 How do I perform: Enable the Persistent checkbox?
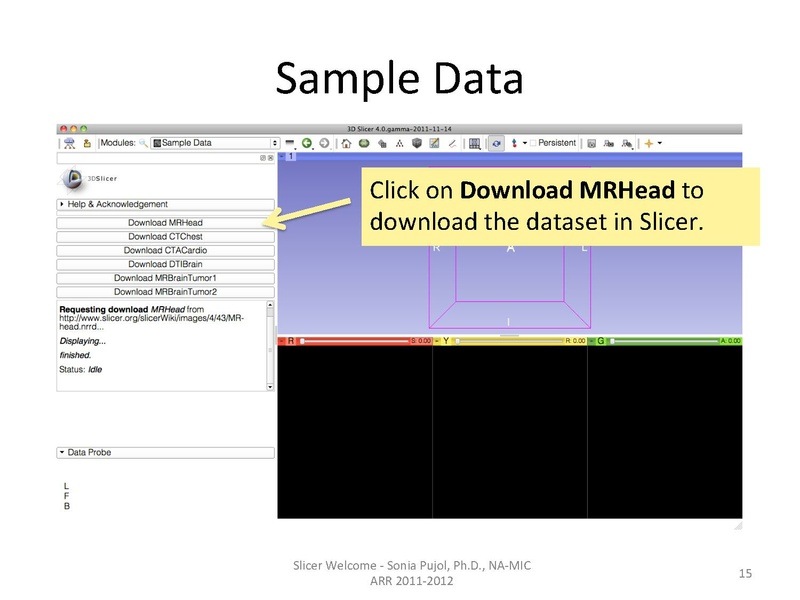click(532, 143)
